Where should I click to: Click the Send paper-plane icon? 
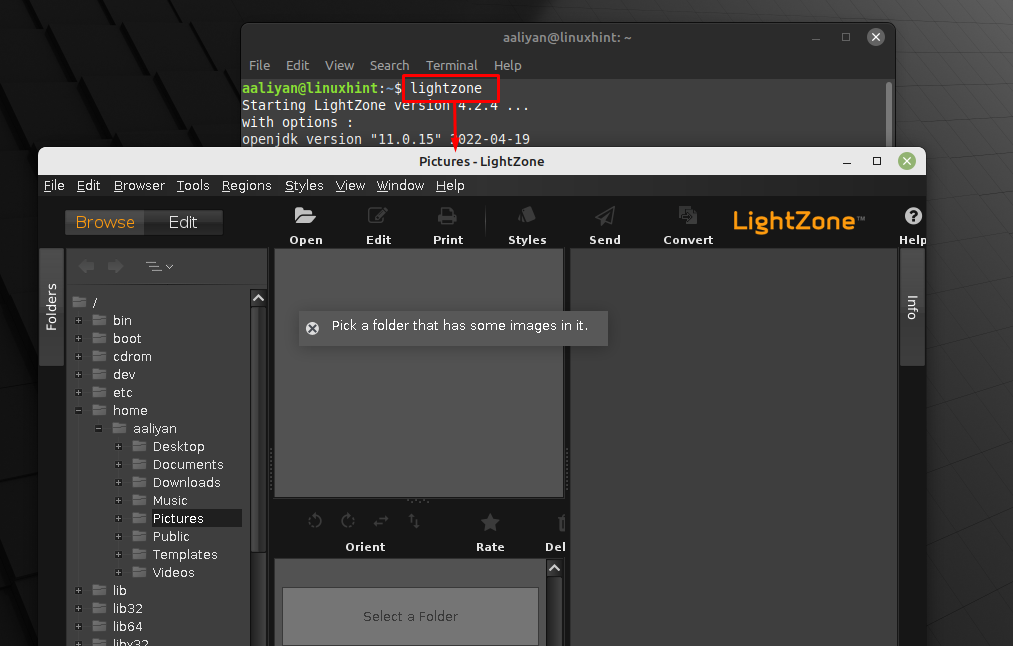click(605, 216)
